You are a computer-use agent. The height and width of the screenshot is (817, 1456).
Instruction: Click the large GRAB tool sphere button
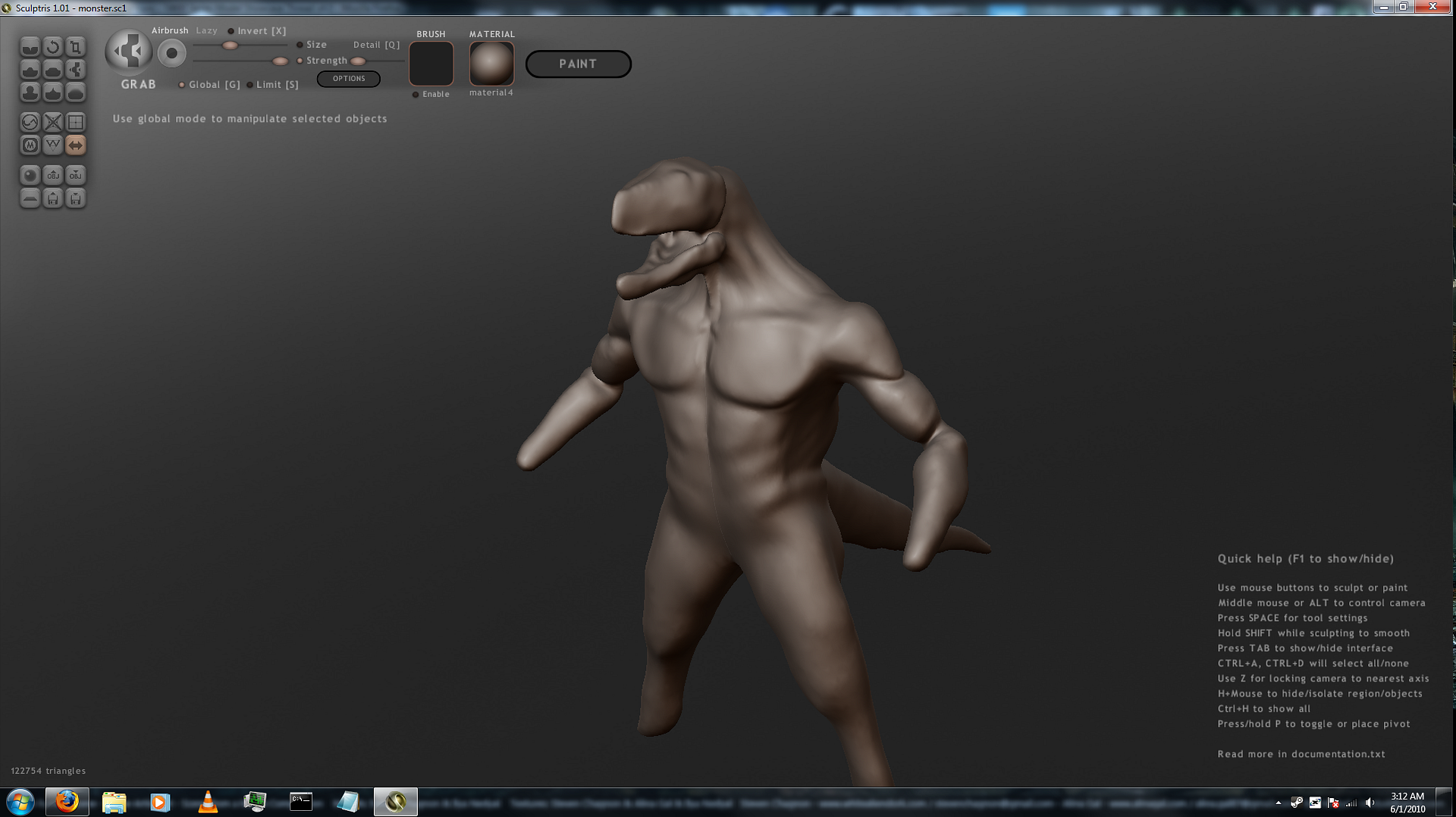pos(128,52)
